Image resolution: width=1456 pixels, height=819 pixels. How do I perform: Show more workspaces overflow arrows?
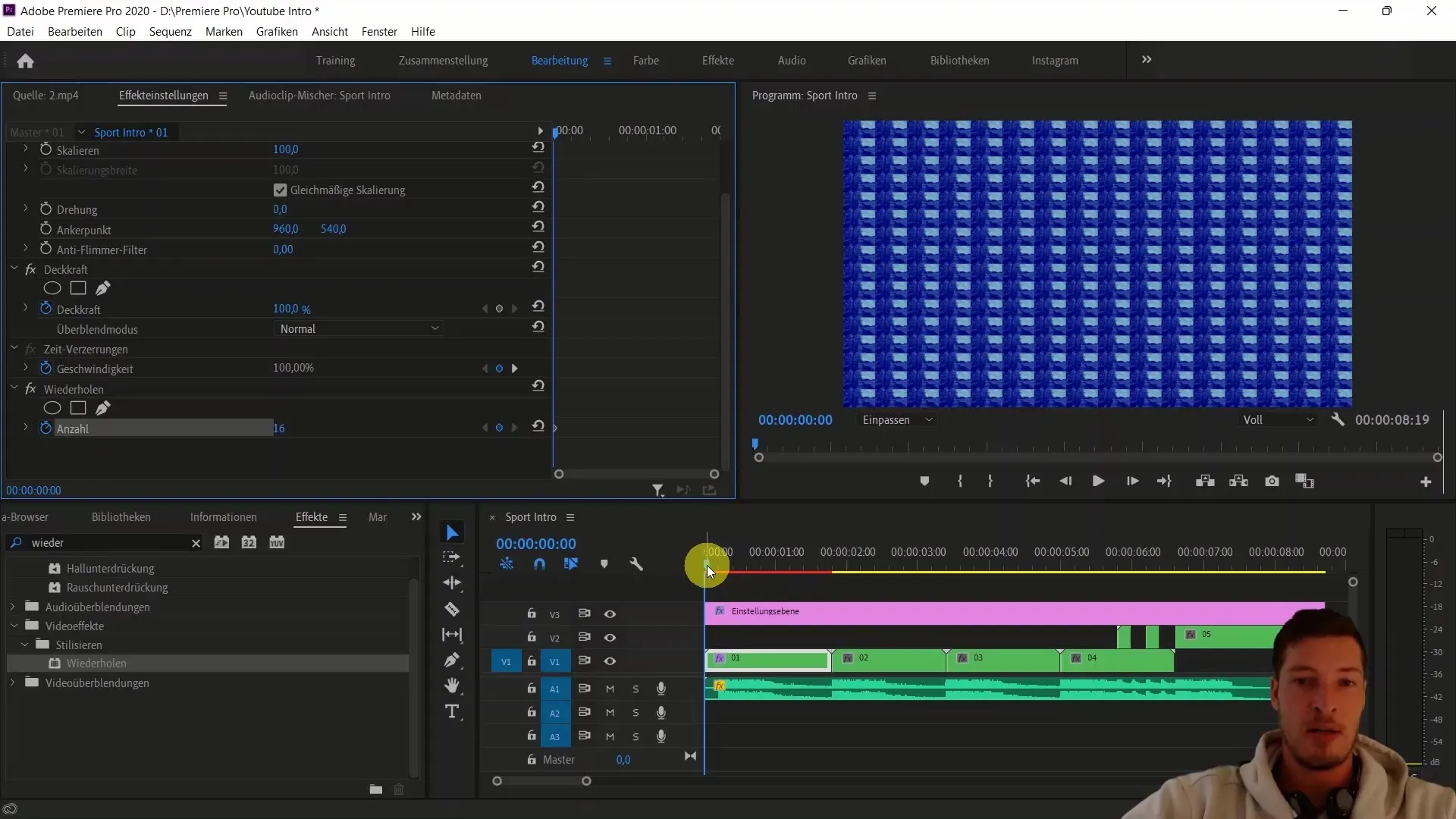pyautogui.click(x=1147, y=60)
